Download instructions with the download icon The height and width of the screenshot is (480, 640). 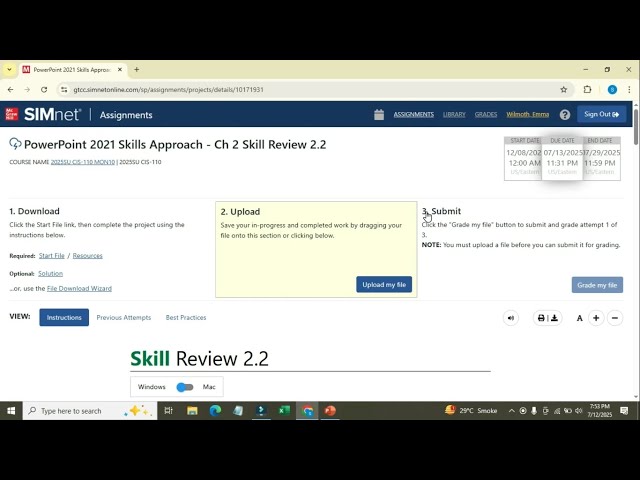tap(554, 318)
